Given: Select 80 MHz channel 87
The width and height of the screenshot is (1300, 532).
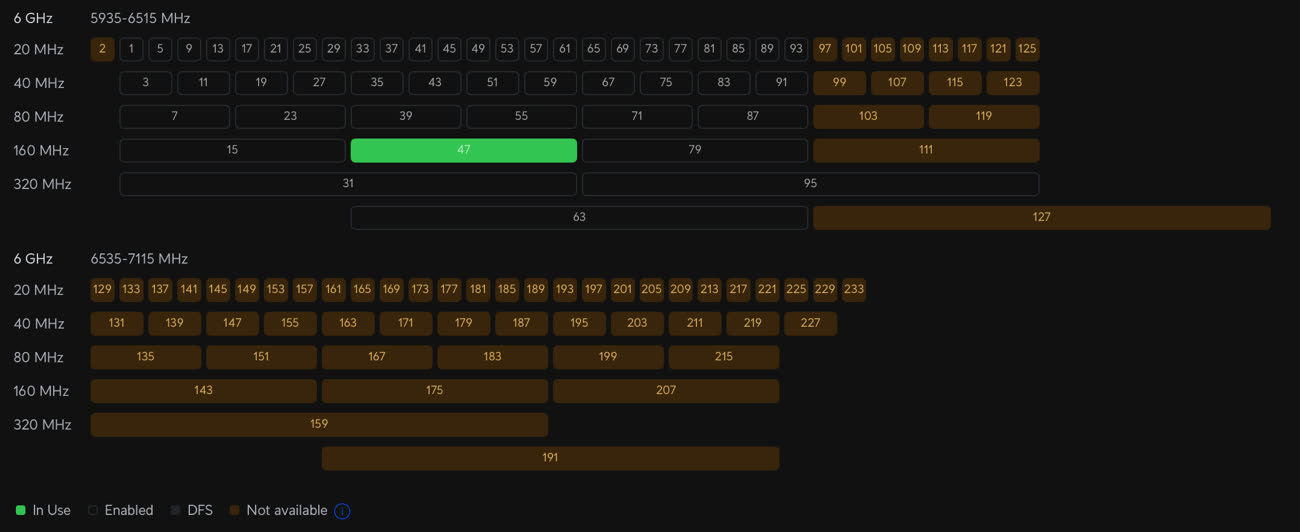Looking at the screenshot, I should pyautogui.click(x=753, y=116).
